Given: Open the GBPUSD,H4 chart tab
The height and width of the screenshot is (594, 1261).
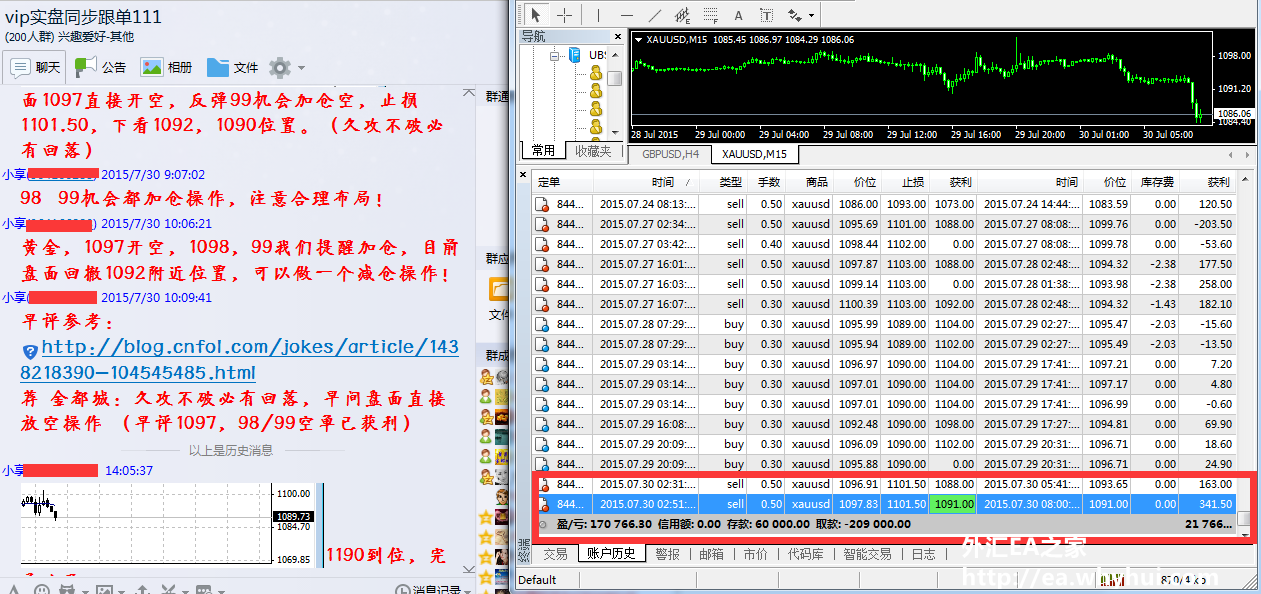Looking at the screenshot, I should [670, 154].
